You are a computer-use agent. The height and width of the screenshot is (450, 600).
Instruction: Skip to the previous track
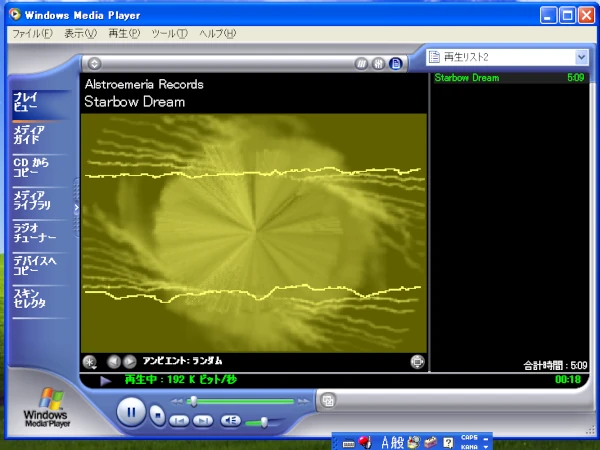(x=179, y=421)
